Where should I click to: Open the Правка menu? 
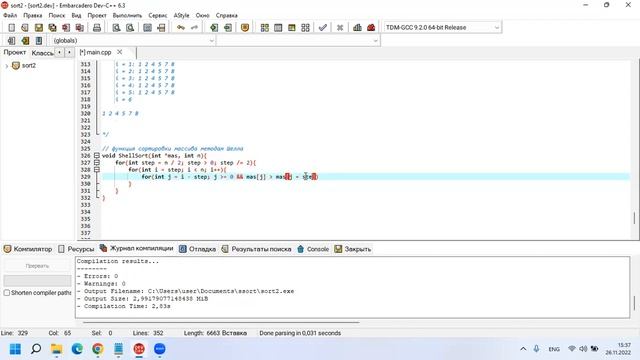[33, 15]
